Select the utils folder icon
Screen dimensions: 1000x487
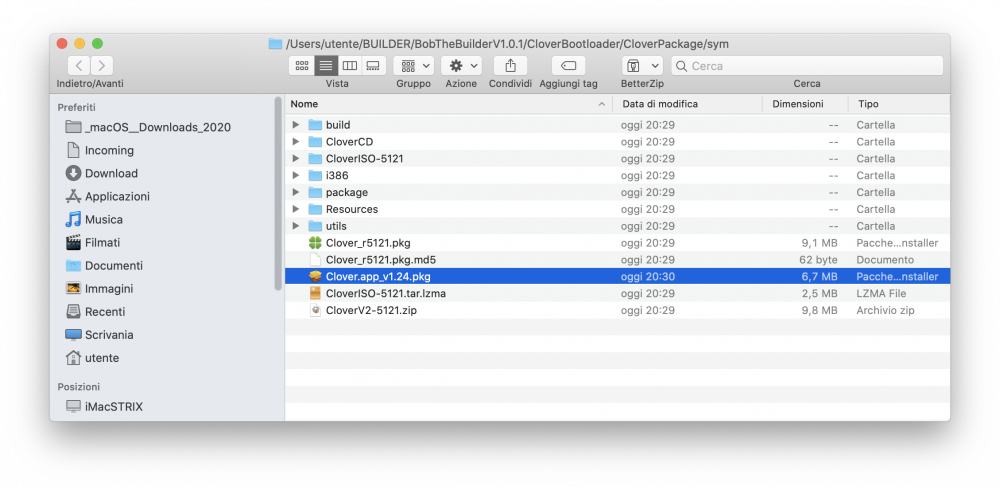(315, 226)
